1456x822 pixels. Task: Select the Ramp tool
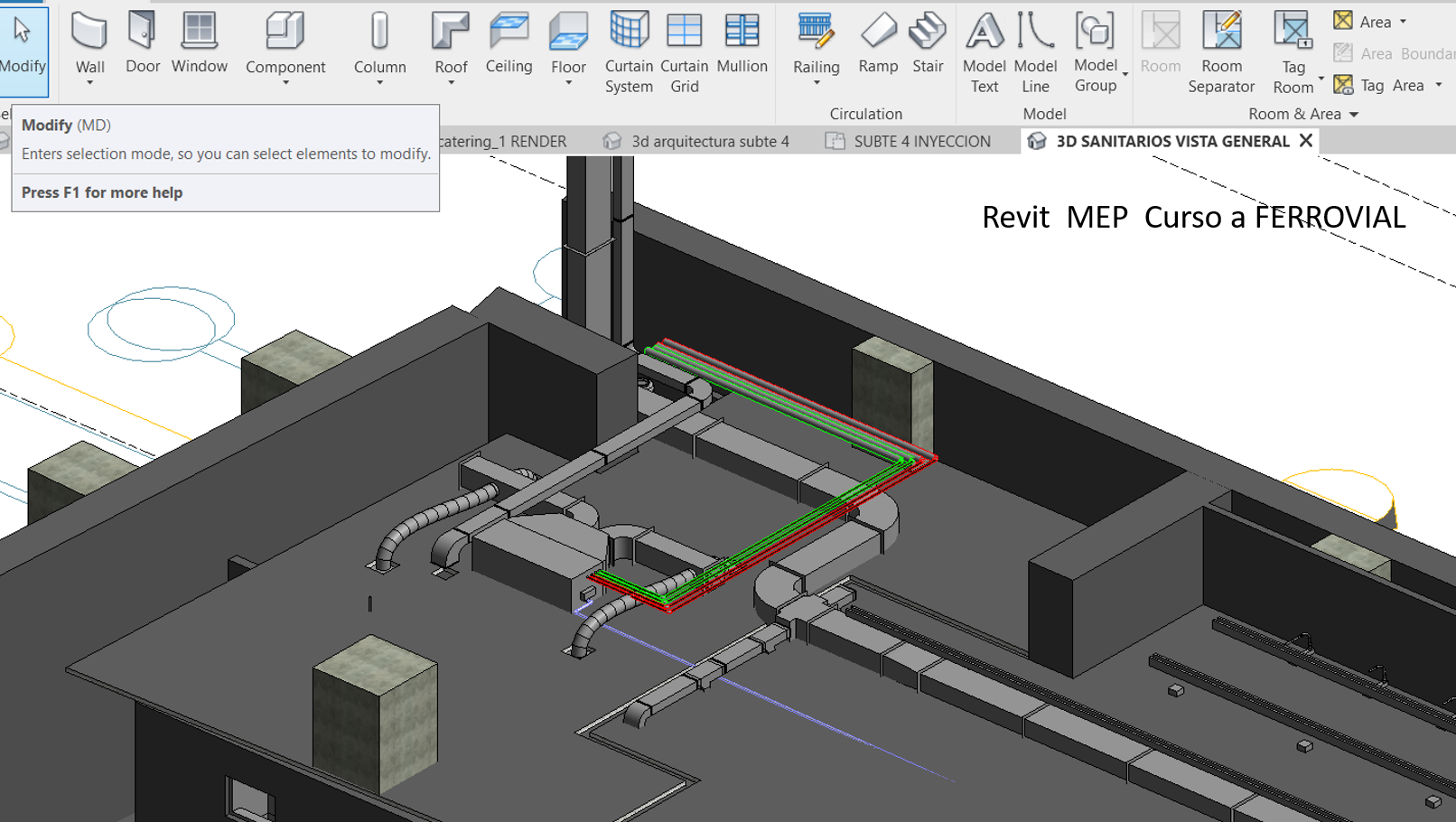click(x=877, y=42)
